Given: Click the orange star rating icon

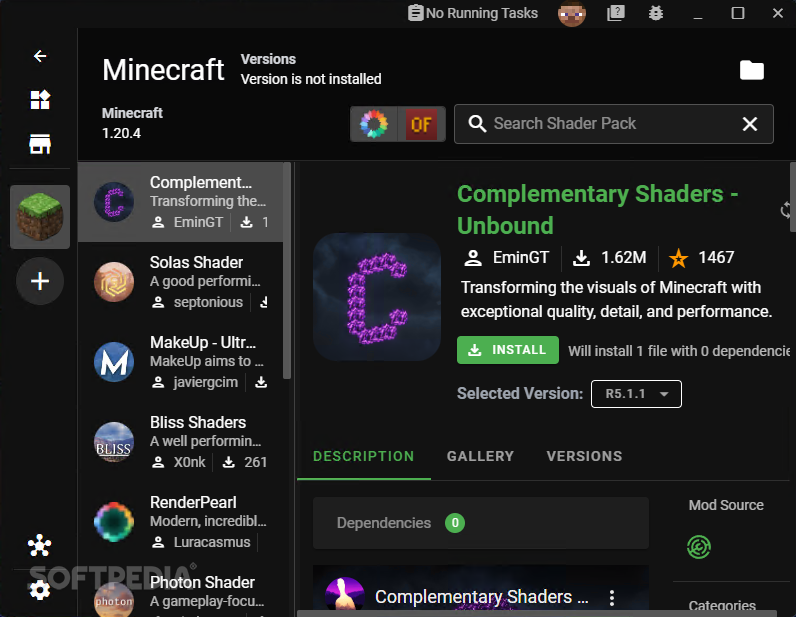Looking at the screenshot, I should [x=678, y=258].
